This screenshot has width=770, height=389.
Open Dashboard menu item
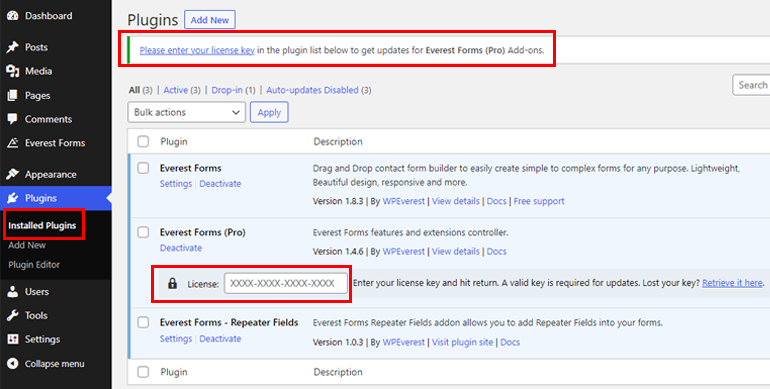[49, 16]
